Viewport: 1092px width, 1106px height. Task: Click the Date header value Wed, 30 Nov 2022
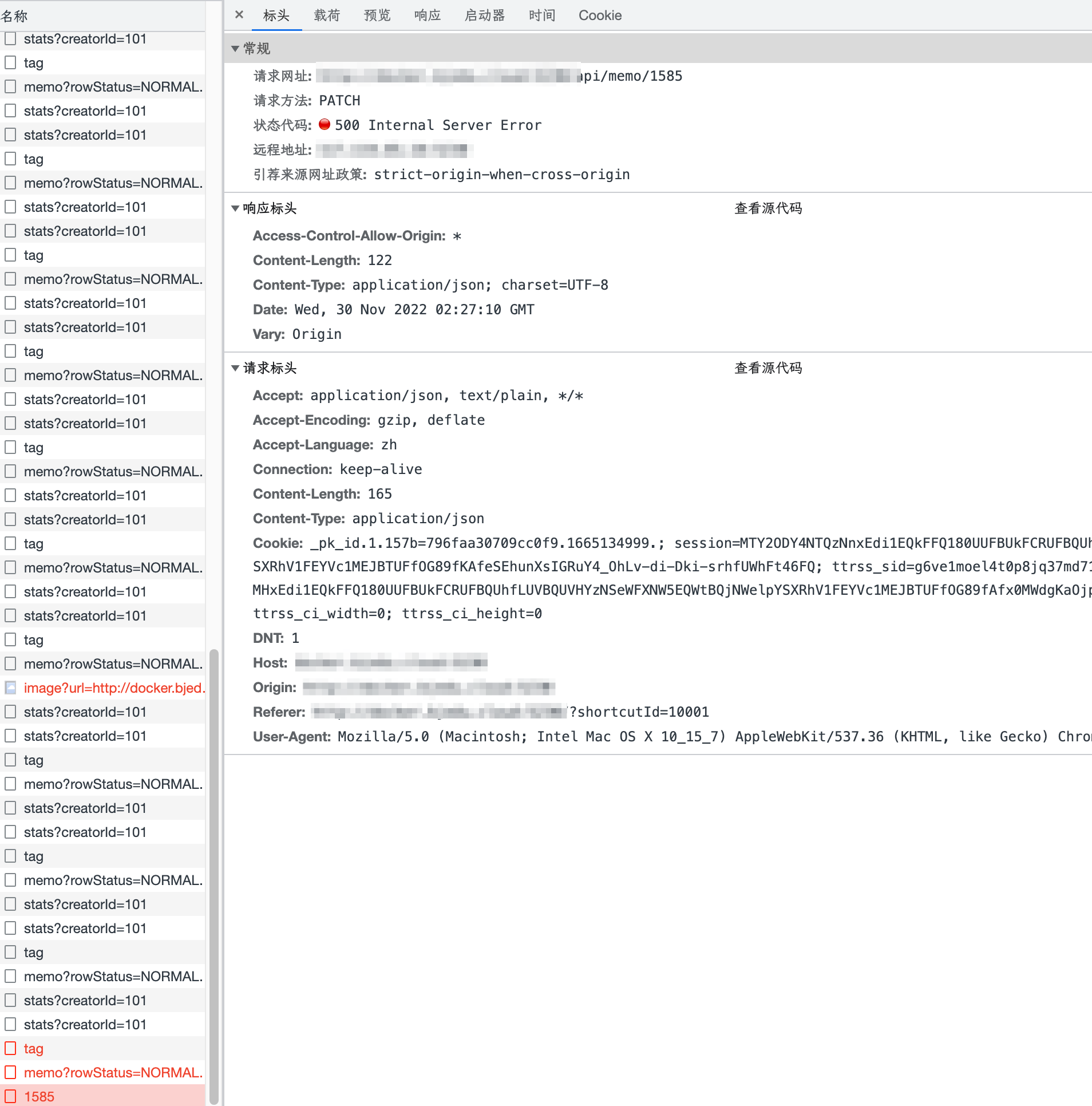(x=414, y=310)
